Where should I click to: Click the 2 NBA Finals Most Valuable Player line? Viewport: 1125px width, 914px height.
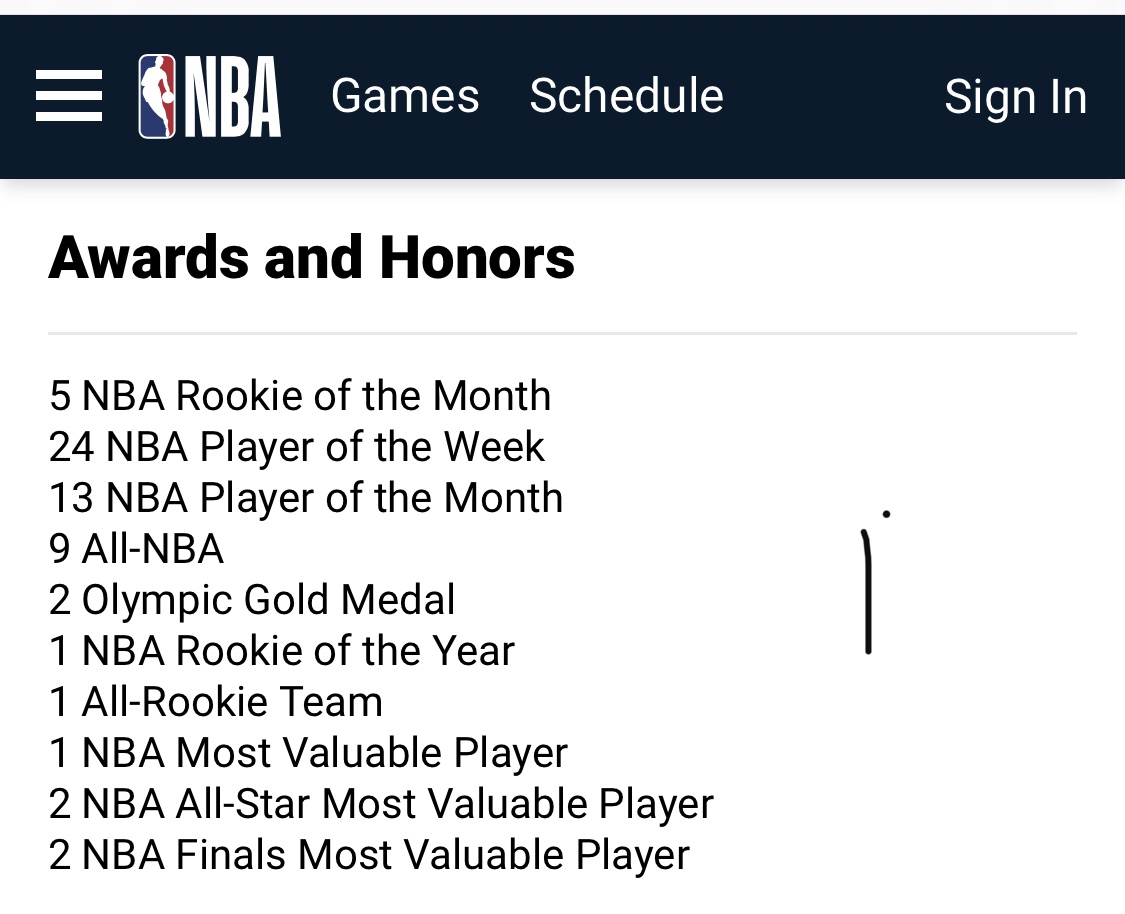coord(369,855)
